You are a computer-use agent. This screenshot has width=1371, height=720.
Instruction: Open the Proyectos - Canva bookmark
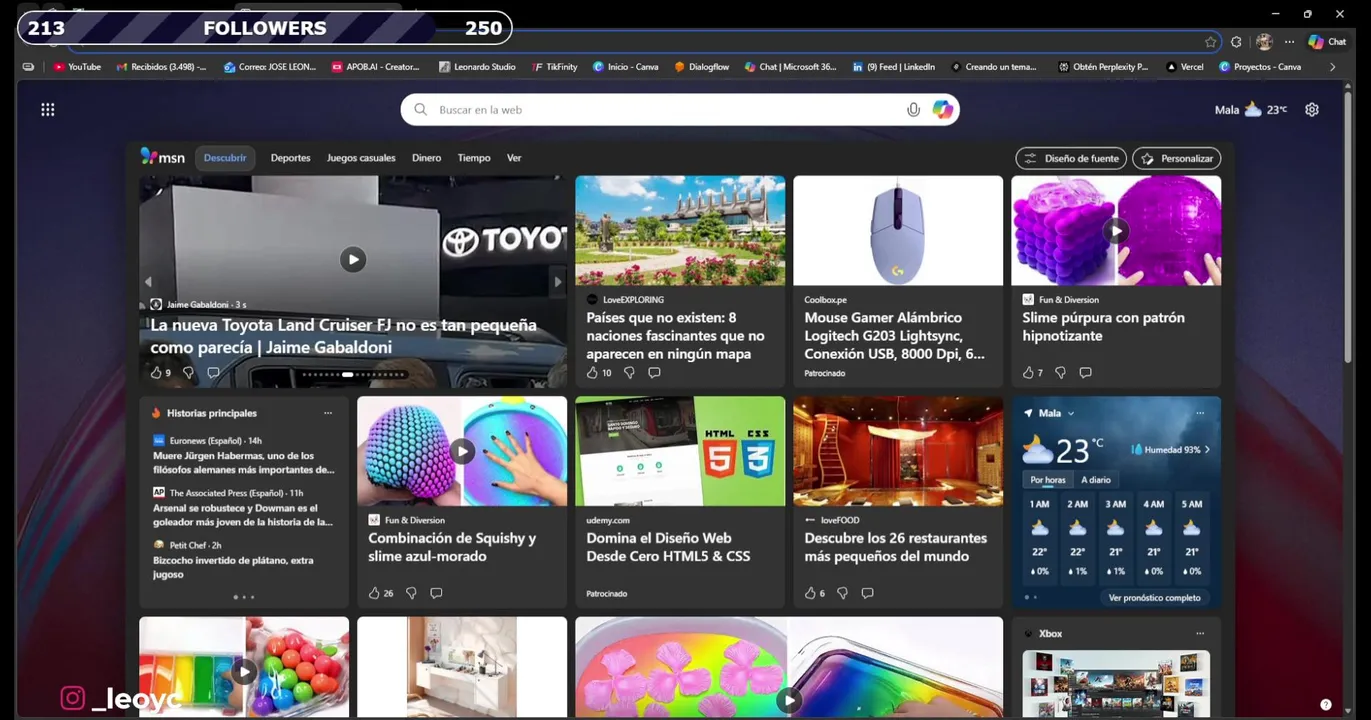tap(1260, 67)
